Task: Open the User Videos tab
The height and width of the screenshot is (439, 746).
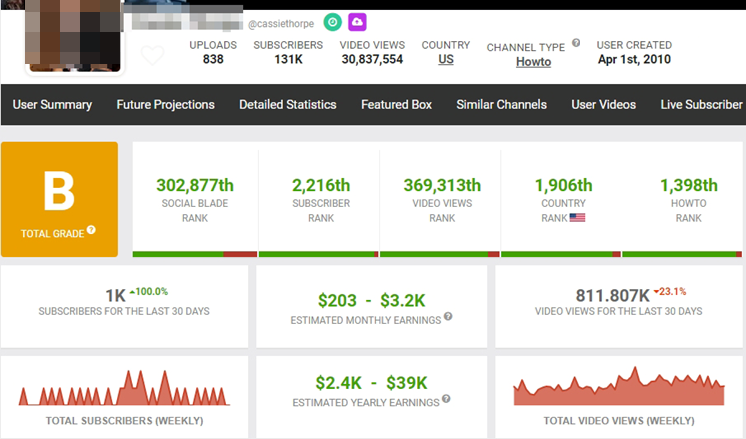Action: point(603,104)
